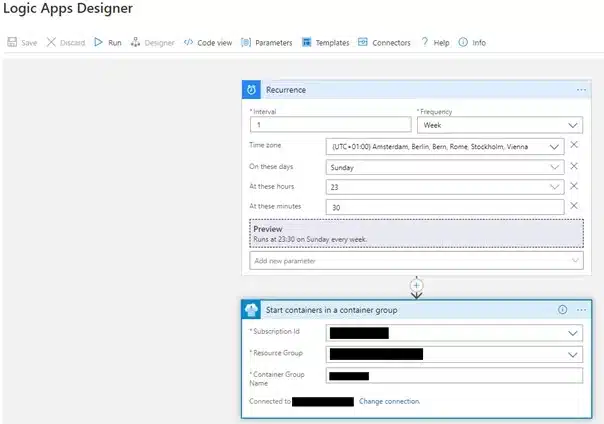Click the Info circle icon in toolbar

click(463, 42)
